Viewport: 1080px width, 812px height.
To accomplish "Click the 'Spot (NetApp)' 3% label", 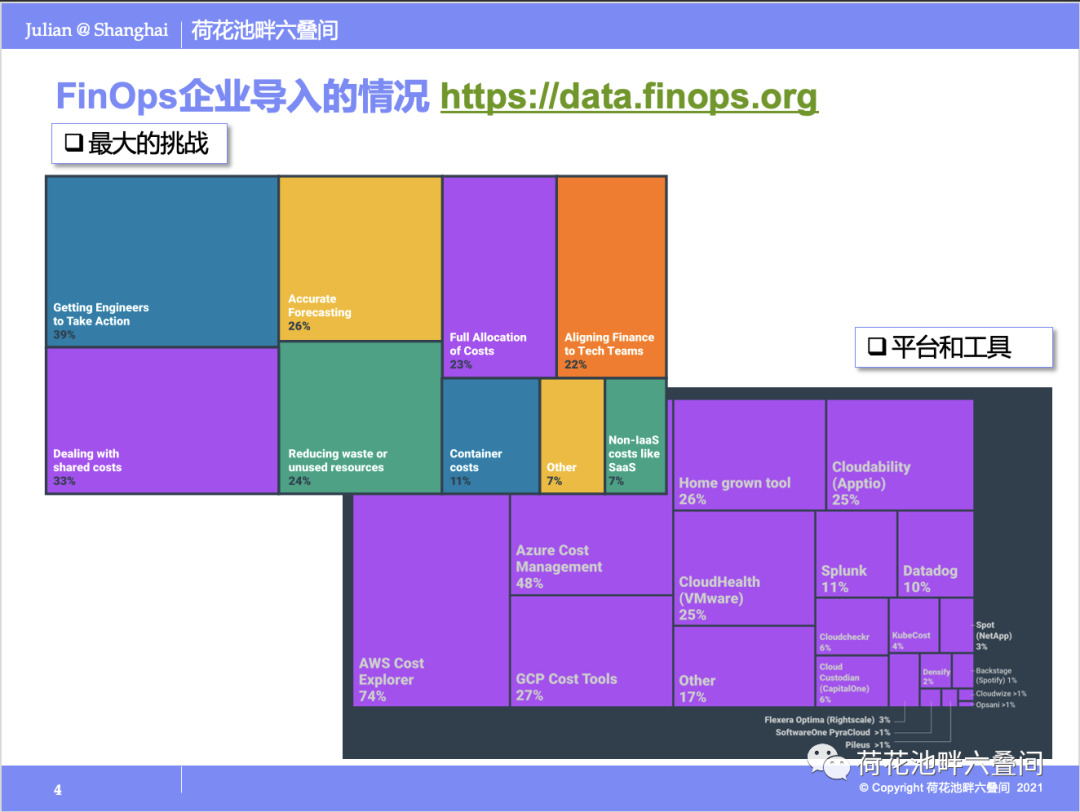I will click(993, 636).
